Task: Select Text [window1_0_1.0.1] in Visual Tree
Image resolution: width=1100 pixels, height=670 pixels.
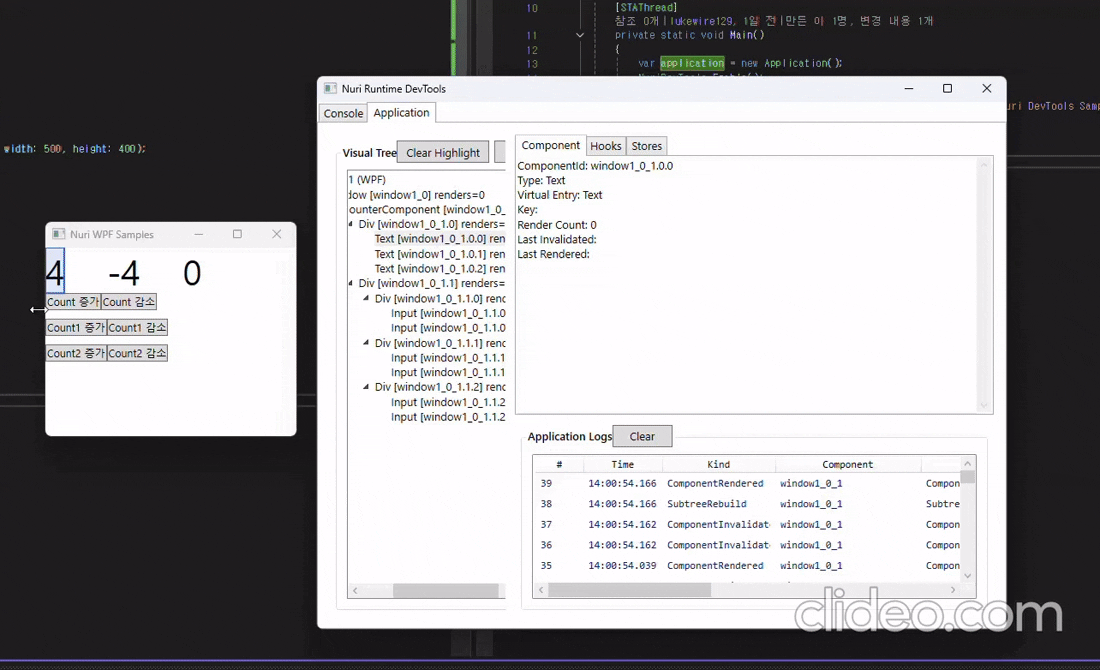Action: click(440, 254)
